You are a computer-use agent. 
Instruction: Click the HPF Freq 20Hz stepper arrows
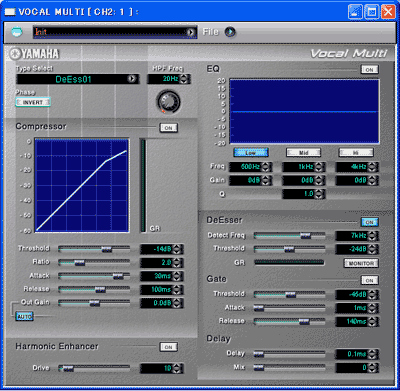[x=184, y=79]
